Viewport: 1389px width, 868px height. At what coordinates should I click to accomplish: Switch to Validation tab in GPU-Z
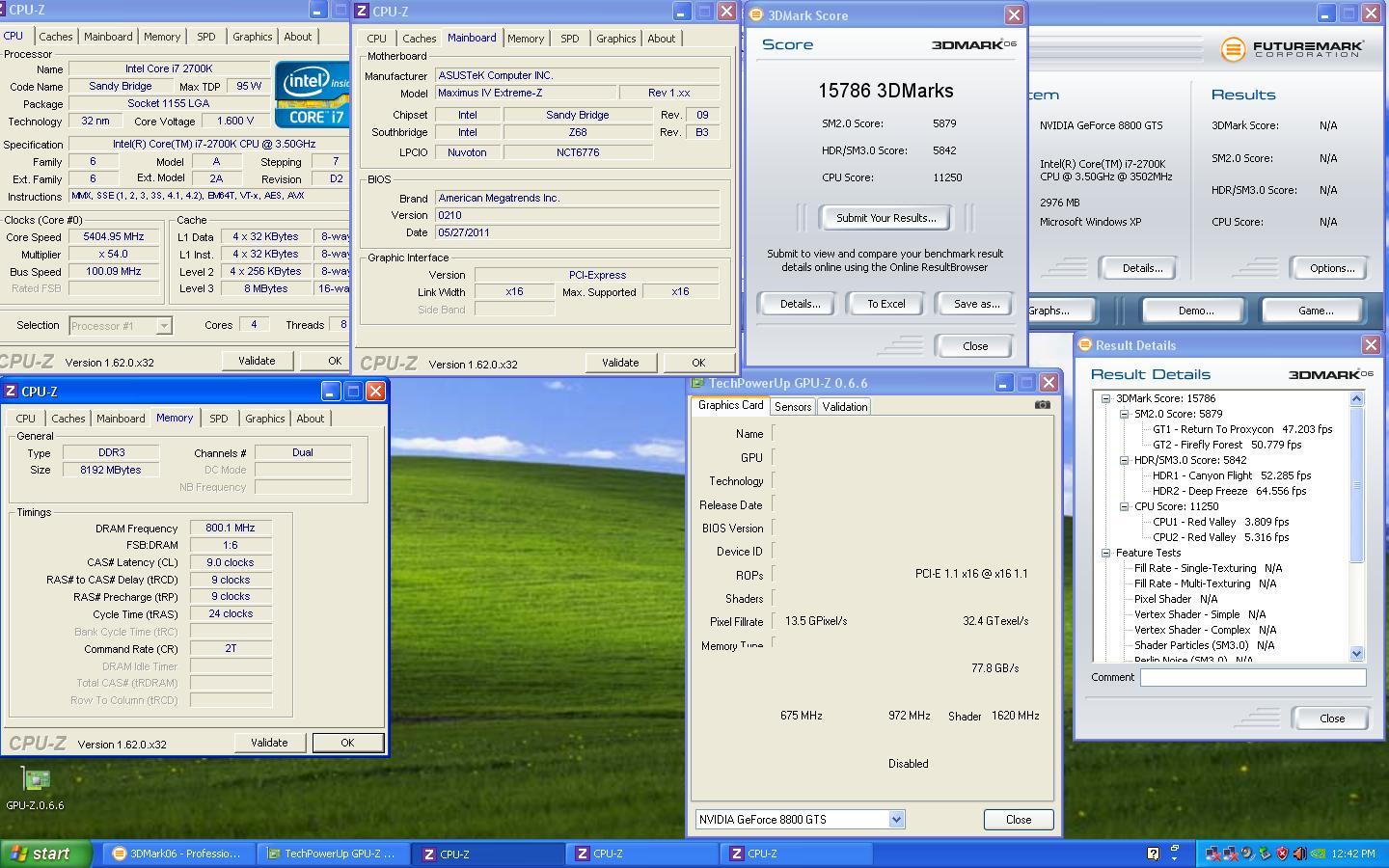click(x=845, y=407)
